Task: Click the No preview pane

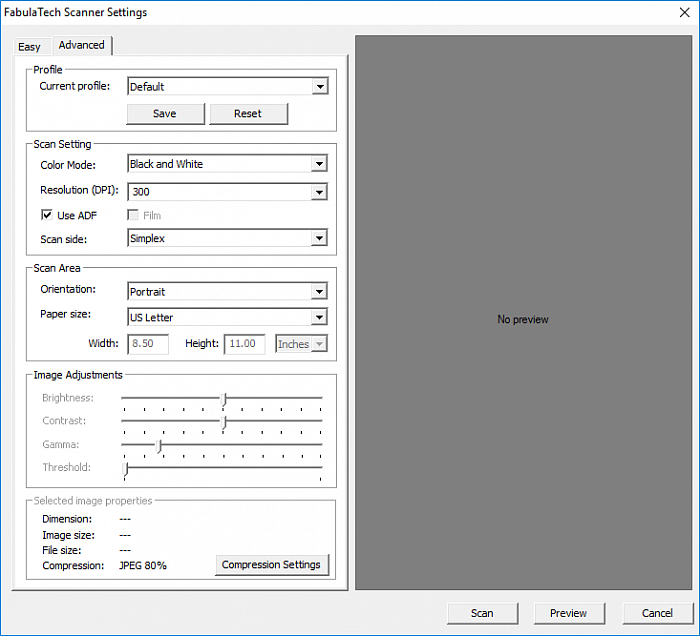Action: click(x=523, y=312)
